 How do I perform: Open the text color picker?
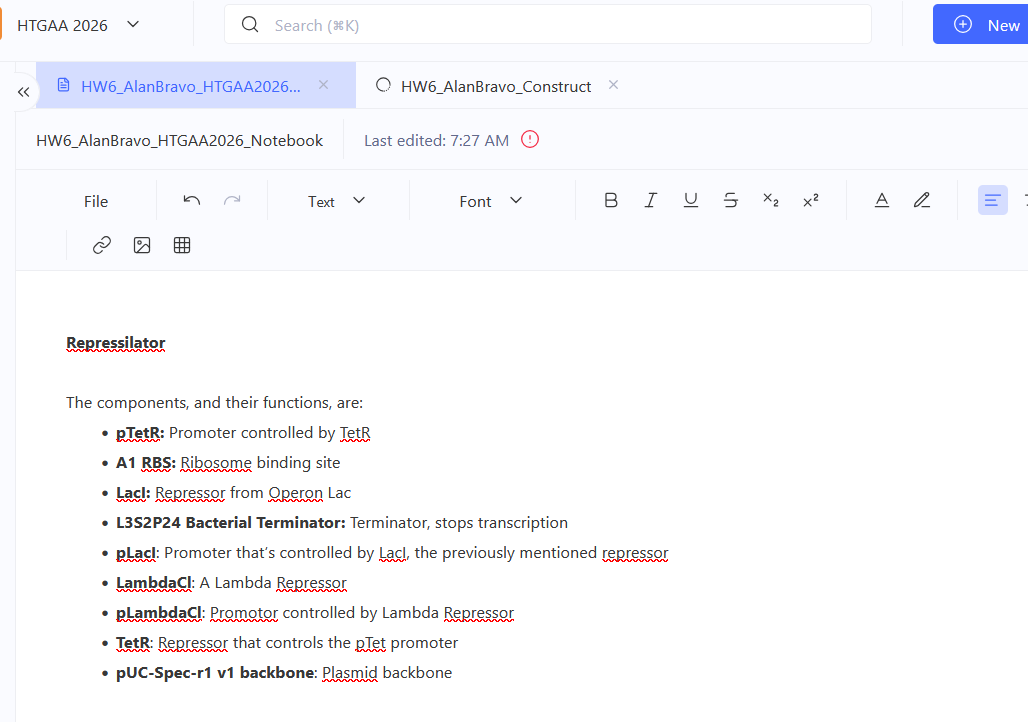[882, 201]
